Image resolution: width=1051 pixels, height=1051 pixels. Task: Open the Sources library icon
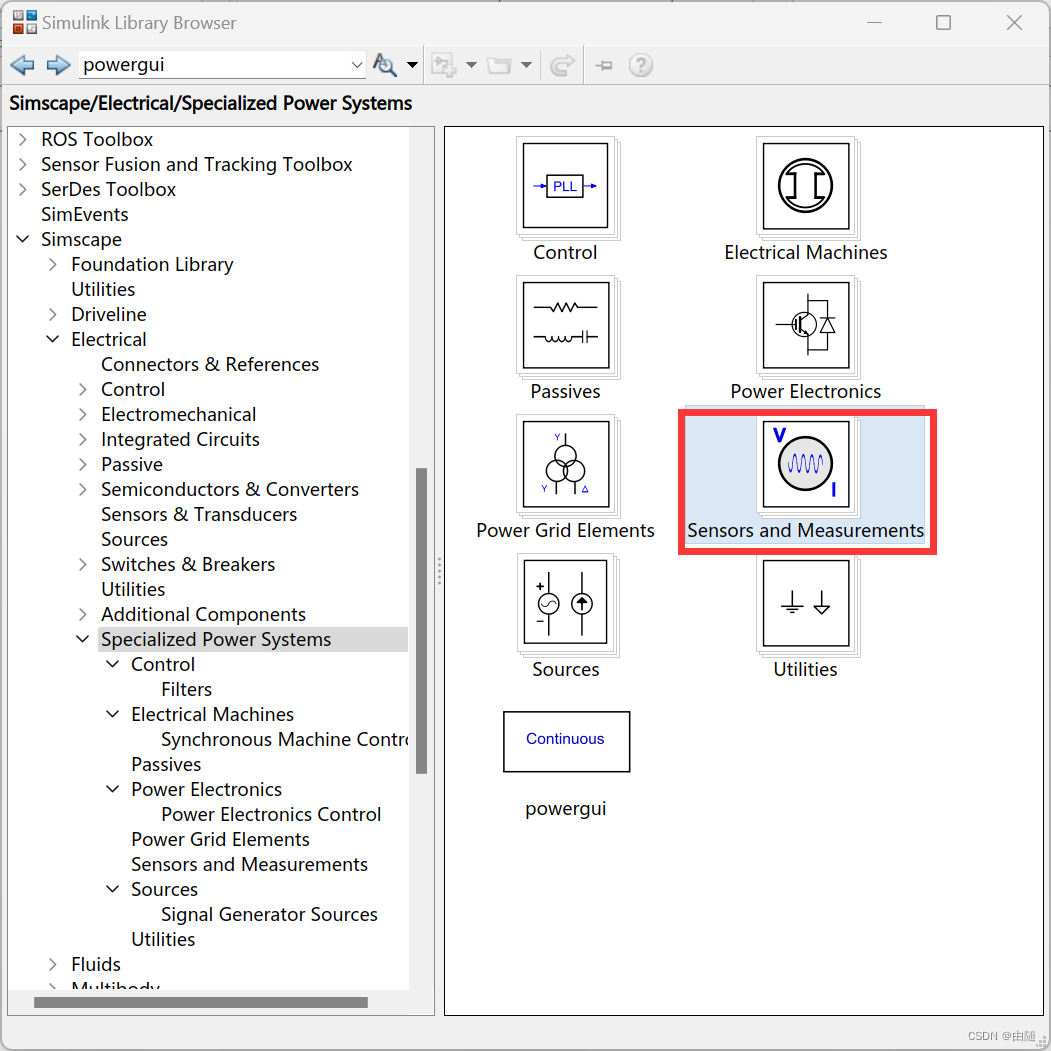566,603
